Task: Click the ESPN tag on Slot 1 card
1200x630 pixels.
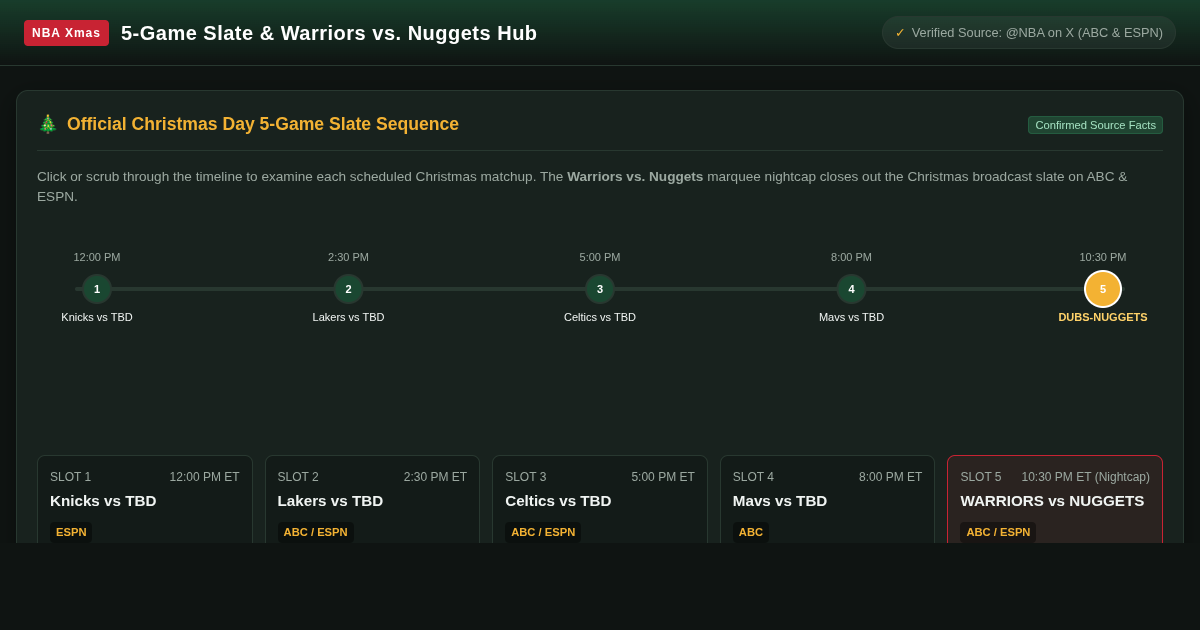Action: 71,532
